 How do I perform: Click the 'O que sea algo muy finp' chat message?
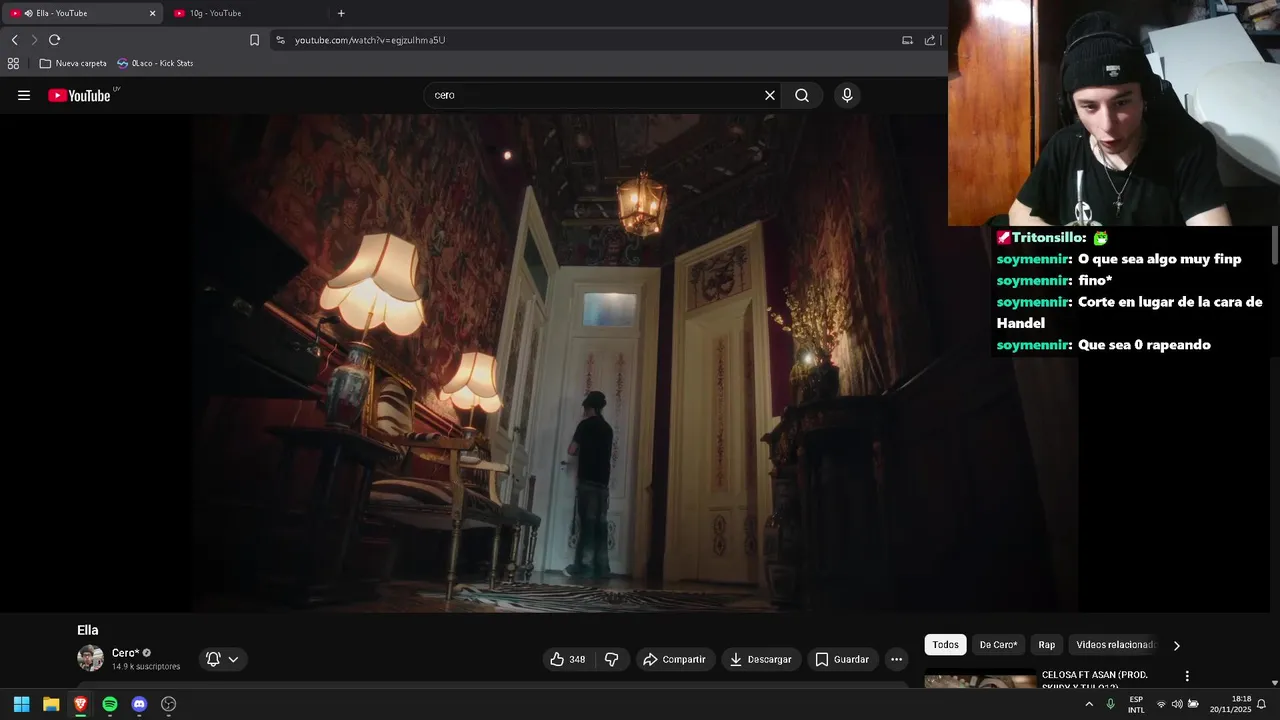tap(1159, 259)
